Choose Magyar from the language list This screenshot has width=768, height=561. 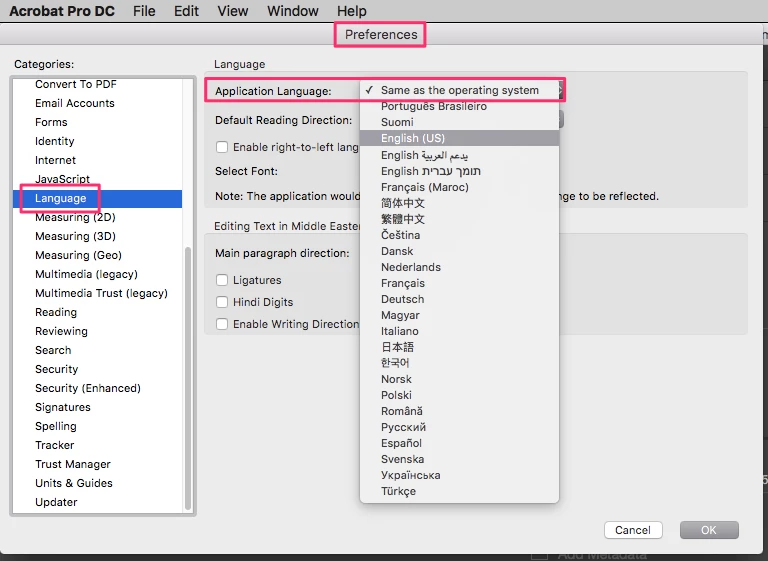[459, 316]
